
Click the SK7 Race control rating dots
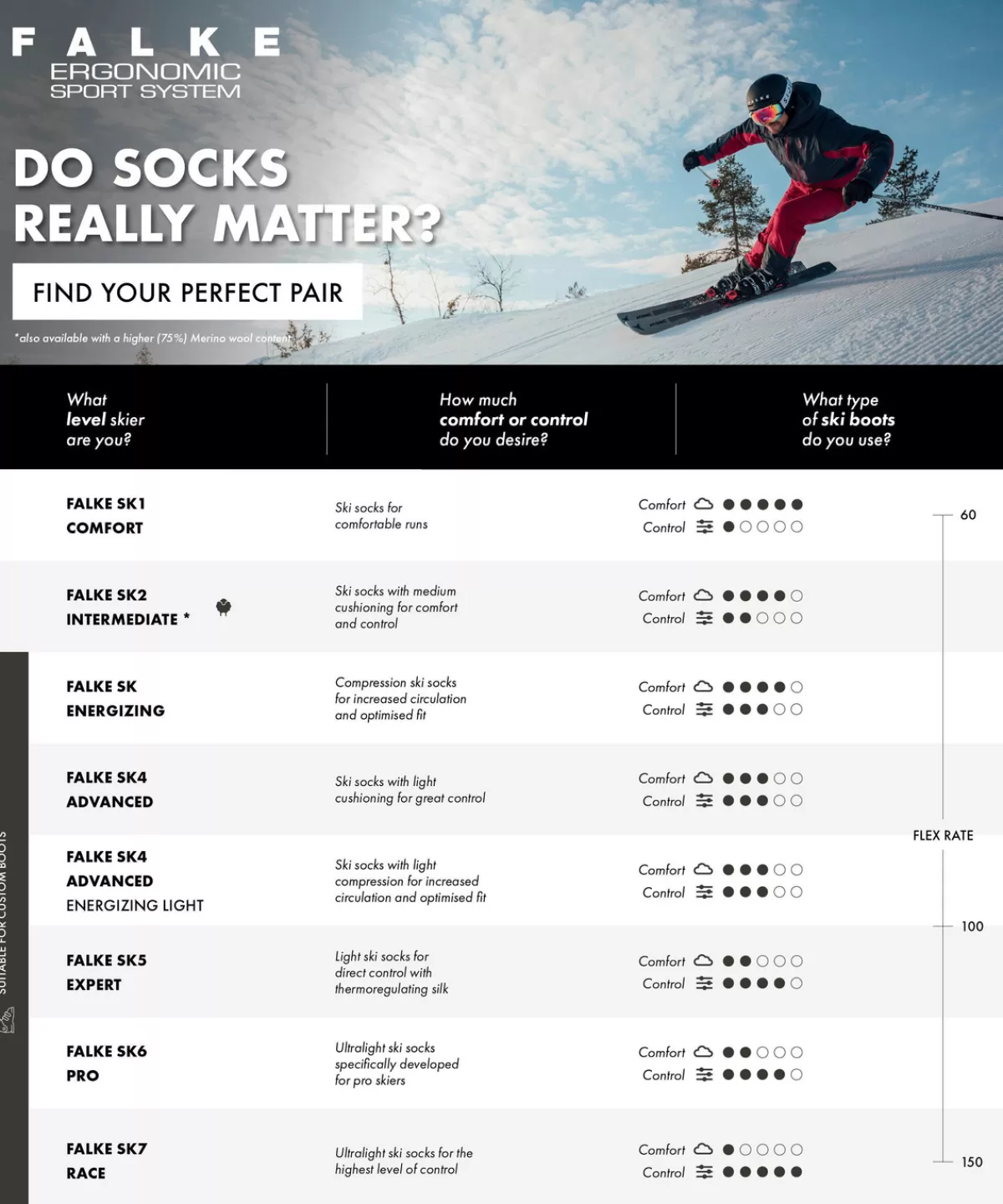point(762,1172)
